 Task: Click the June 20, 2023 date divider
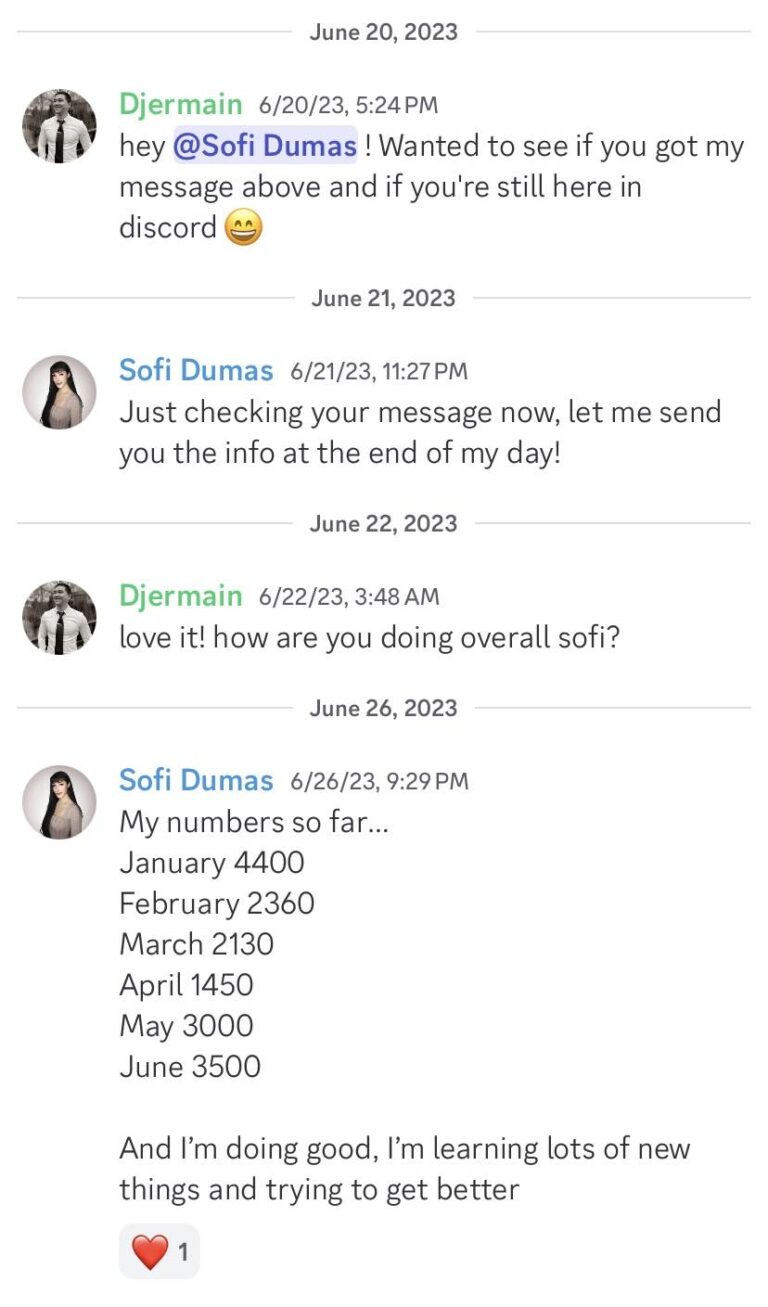pos(384,31)
